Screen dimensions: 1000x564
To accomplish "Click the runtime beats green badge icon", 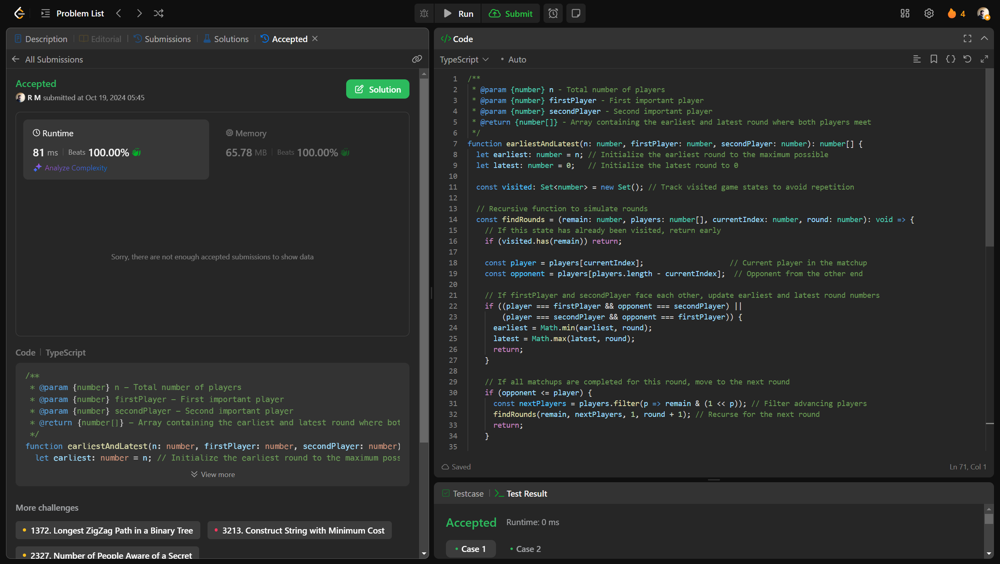I will [x=136, y=152].
